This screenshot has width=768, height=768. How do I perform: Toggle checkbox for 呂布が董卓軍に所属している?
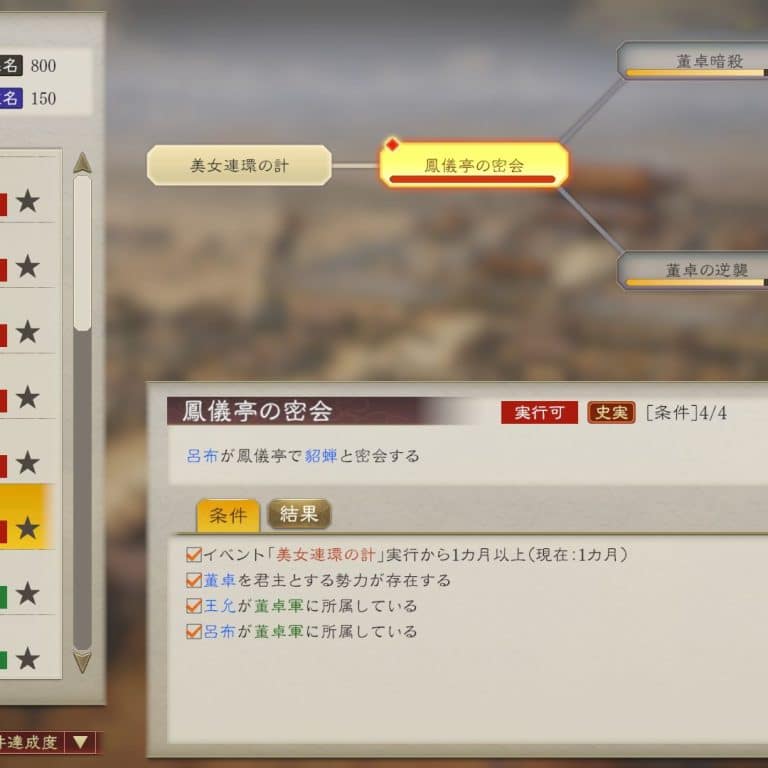click(194, 631)
